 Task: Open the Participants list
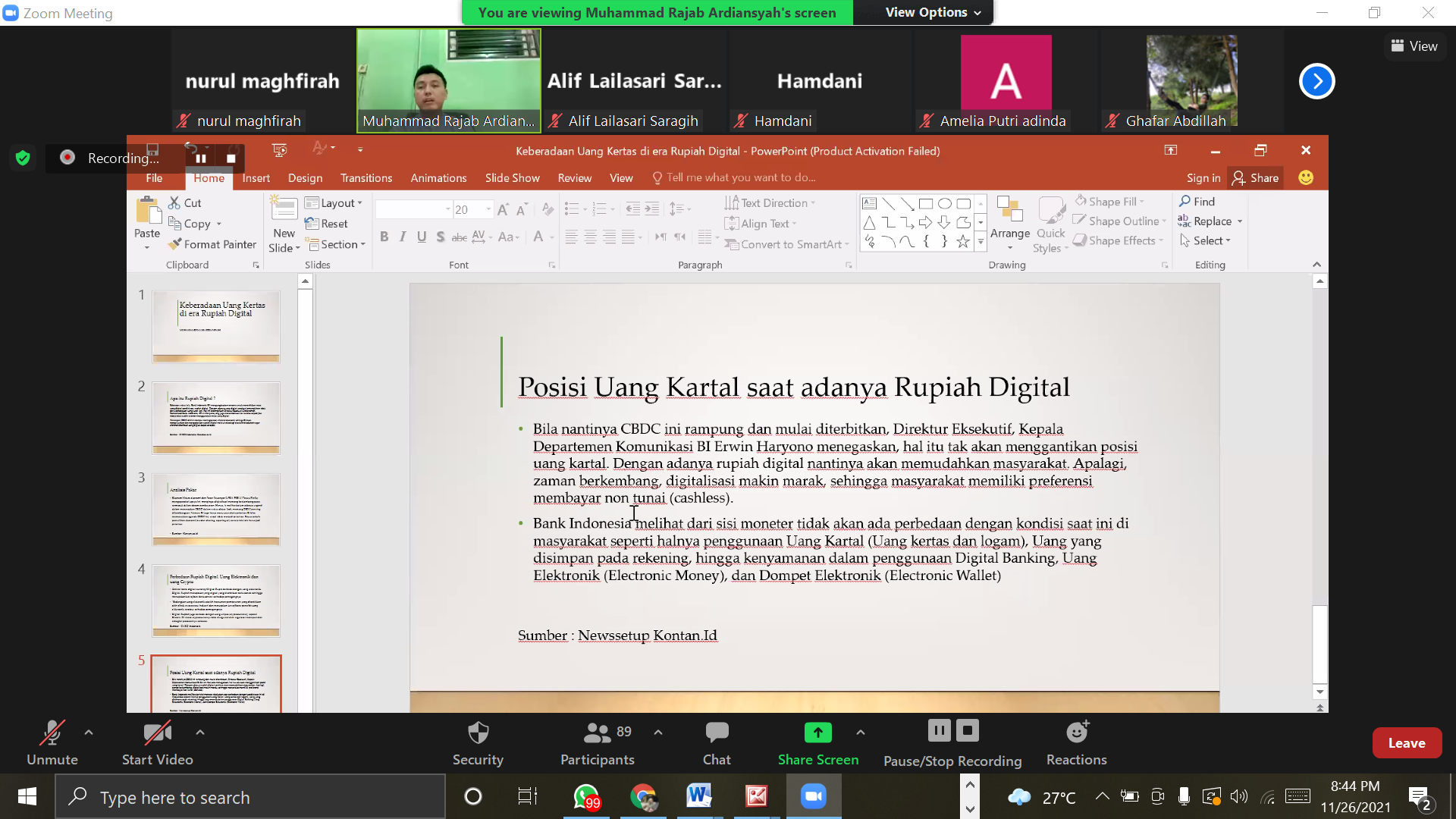click(x=598, y=733)
